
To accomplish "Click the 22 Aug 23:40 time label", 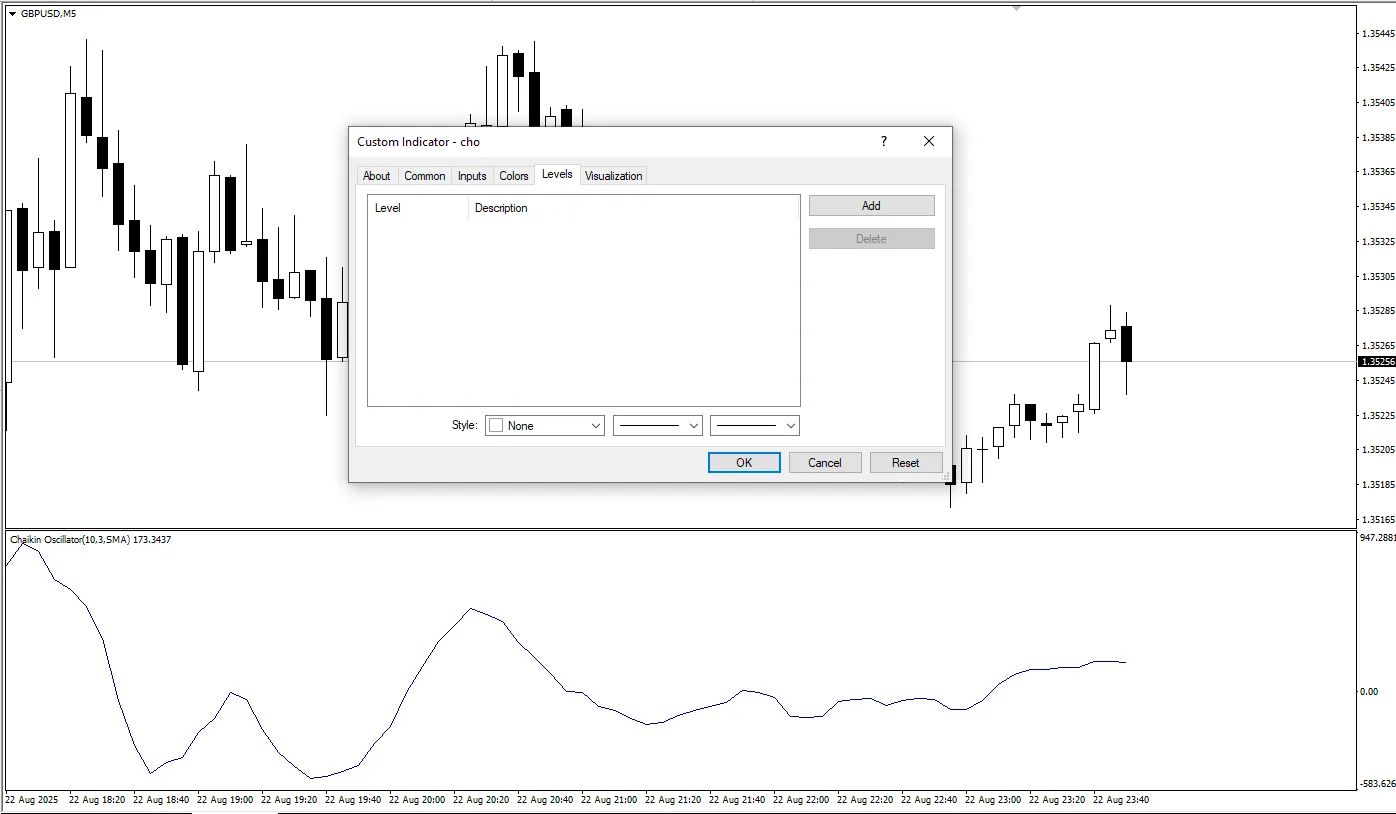I will coord(1121,800).
